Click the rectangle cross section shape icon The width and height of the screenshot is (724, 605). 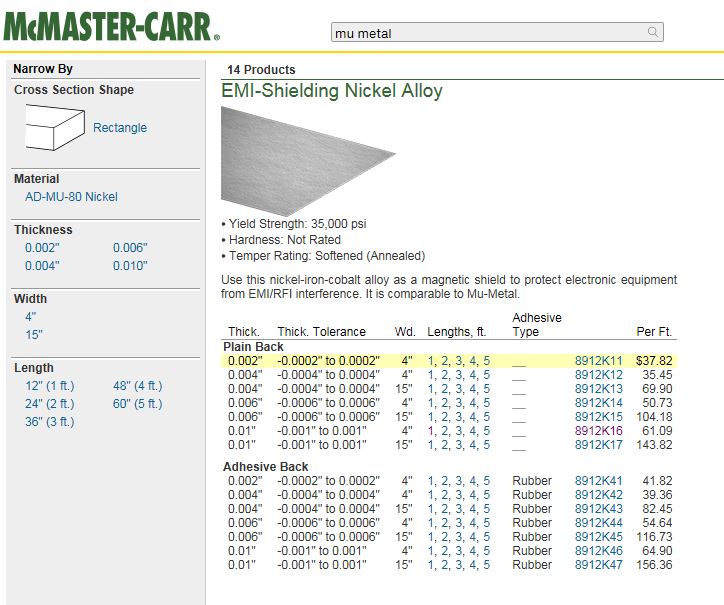click(54, 127)
